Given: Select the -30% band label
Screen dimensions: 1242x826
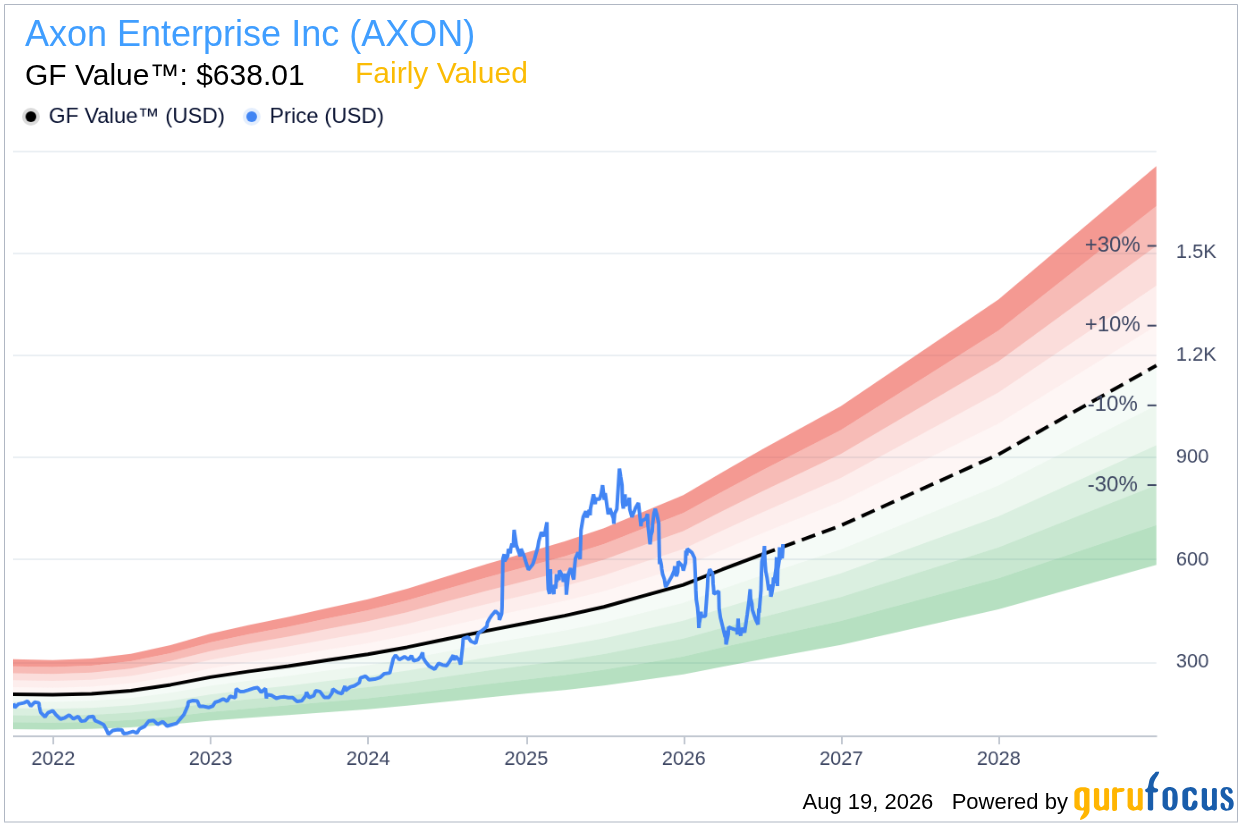Looking at the screenshot, I should [x=1113, y=484].
